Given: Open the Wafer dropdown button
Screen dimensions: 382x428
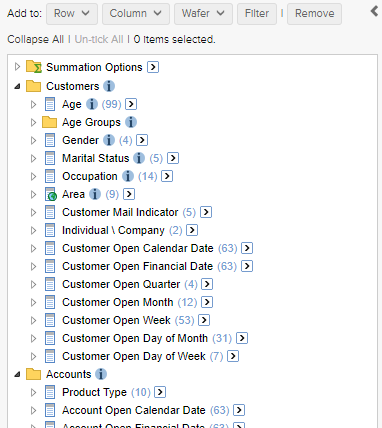Looking at the screenshot, I should pyautogui.click(x=203, y=14).
